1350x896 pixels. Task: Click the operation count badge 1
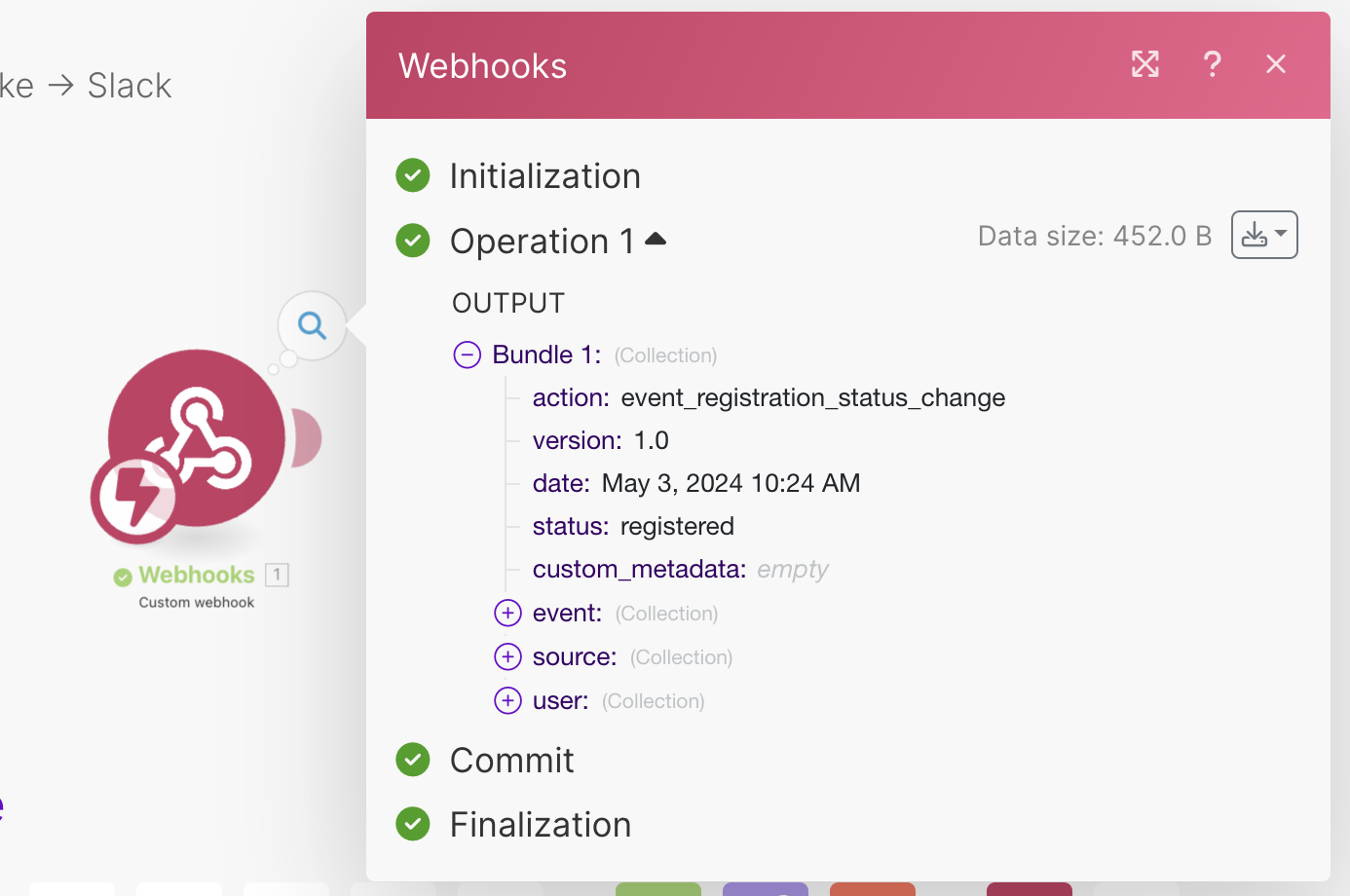[278, 575]
